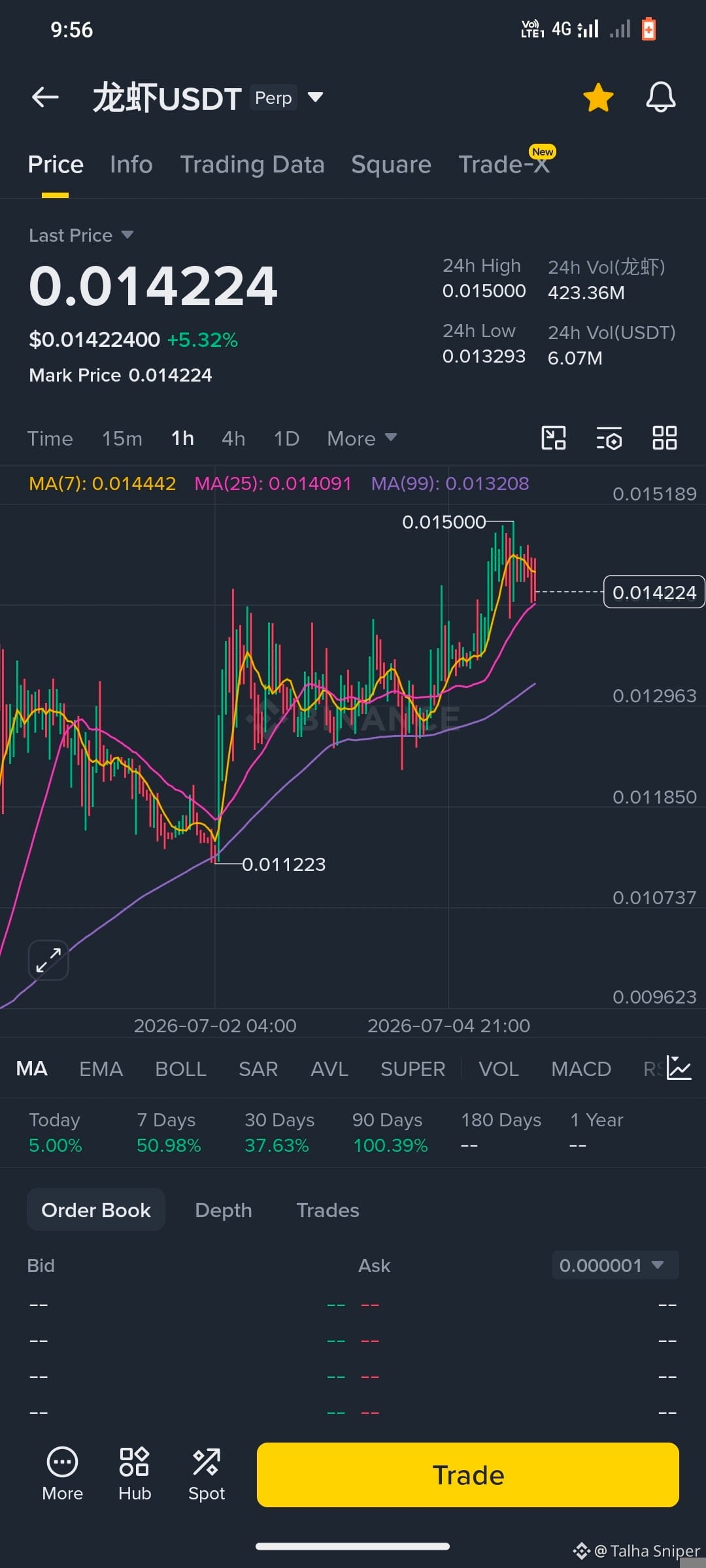Tap the 24h High value 0.015000
This screenshot has width=706, height=1568.
484,291
